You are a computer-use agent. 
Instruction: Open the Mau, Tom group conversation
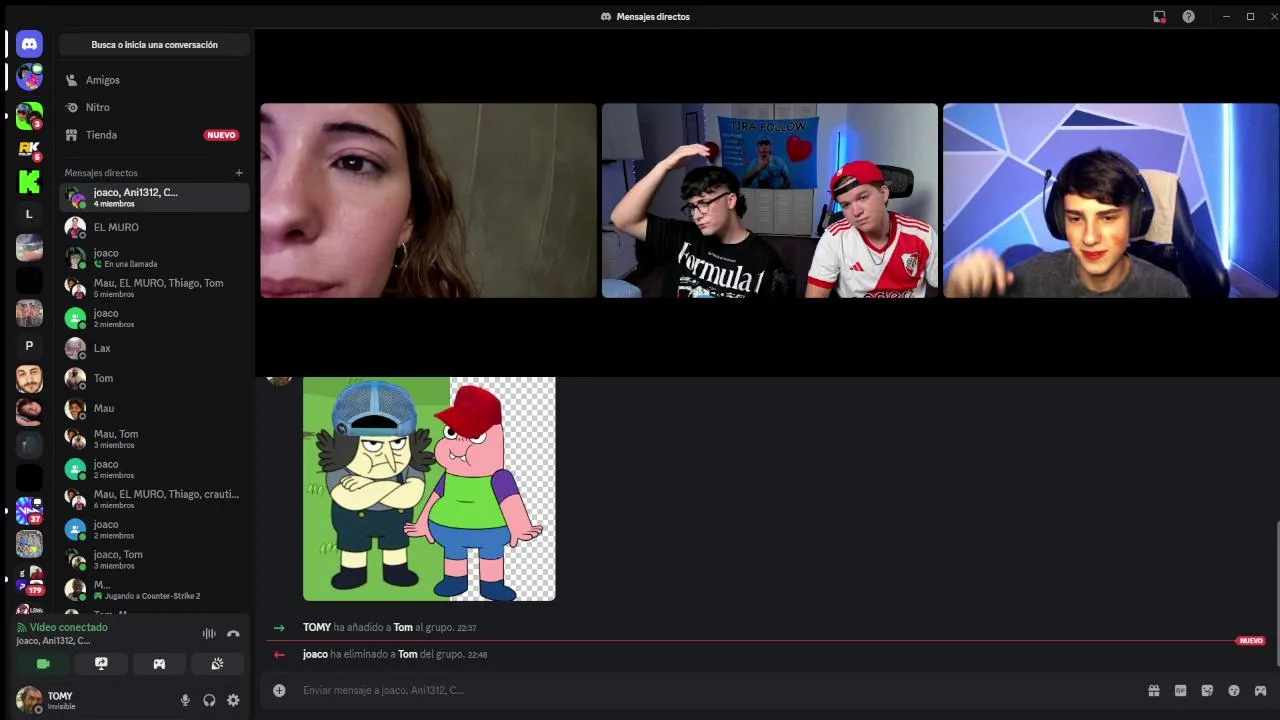click(x=154, y=439)
